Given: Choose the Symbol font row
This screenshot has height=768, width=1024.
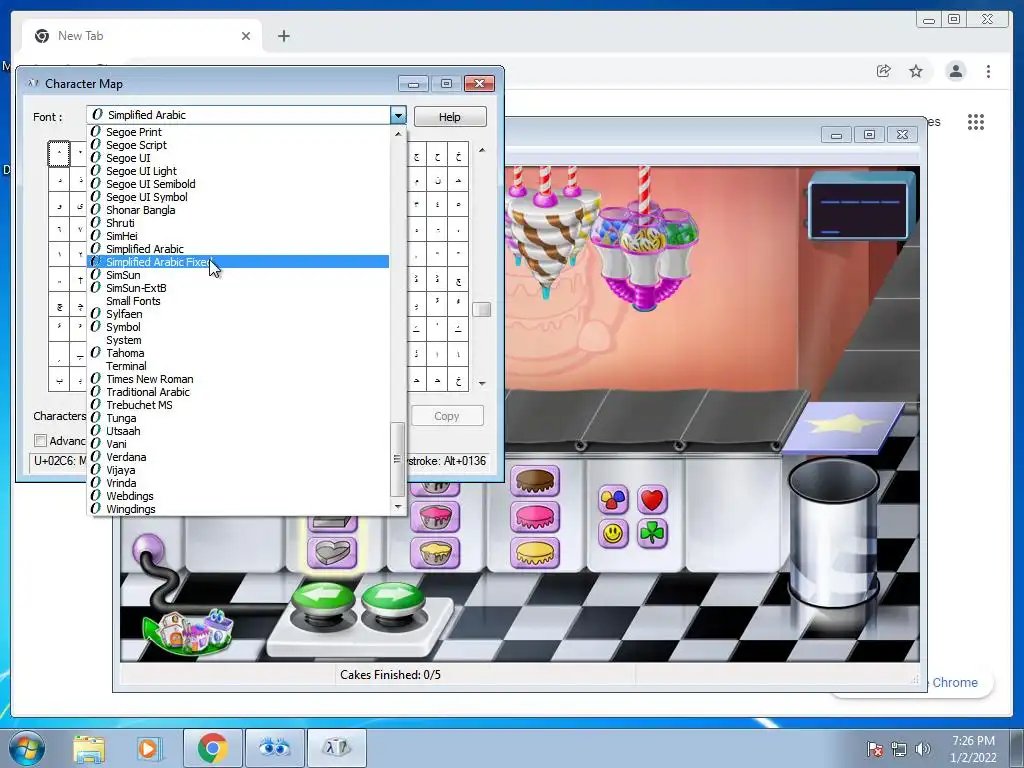Looking at the screenshot, I should tap(238, 327).
